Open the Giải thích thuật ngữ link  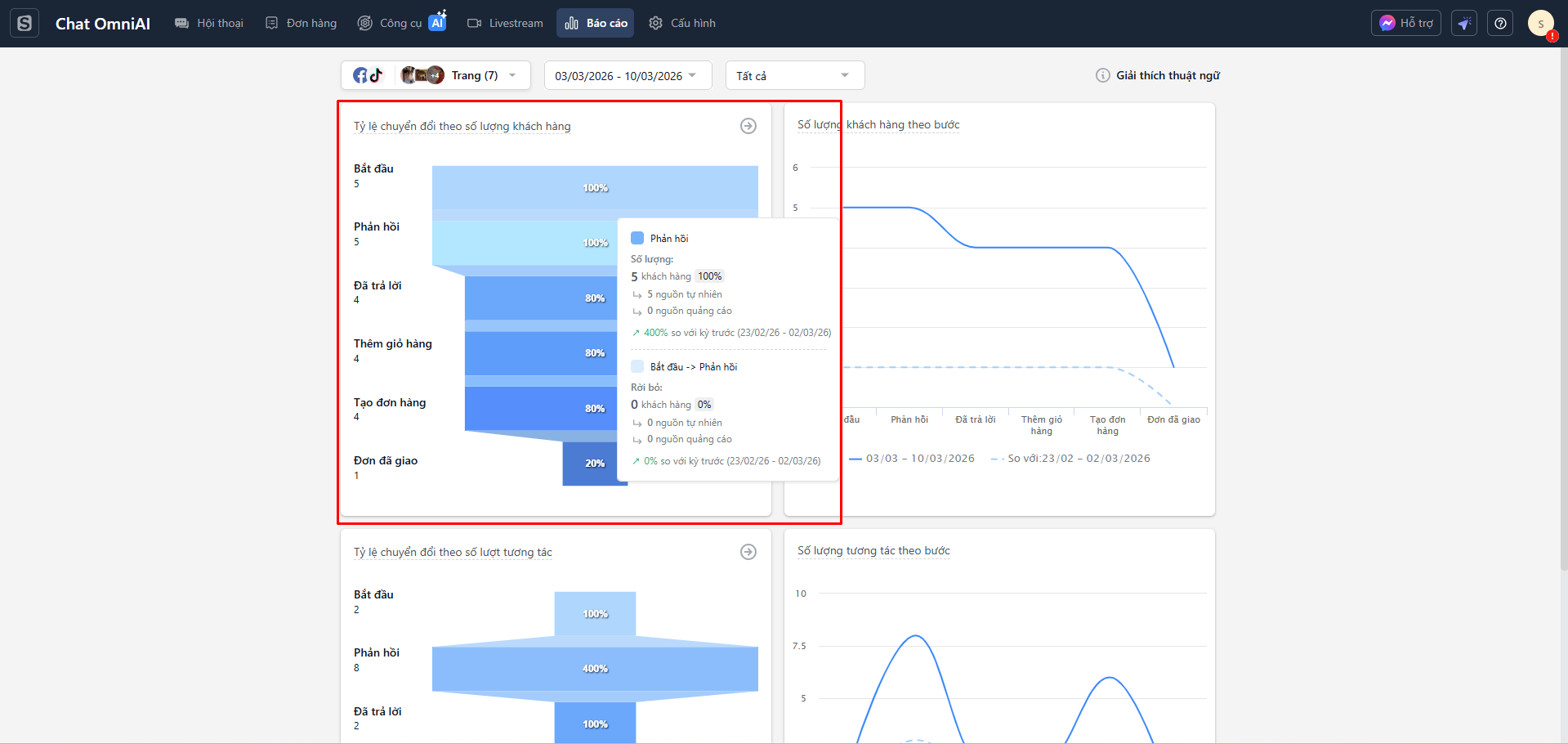point(1168,75)
